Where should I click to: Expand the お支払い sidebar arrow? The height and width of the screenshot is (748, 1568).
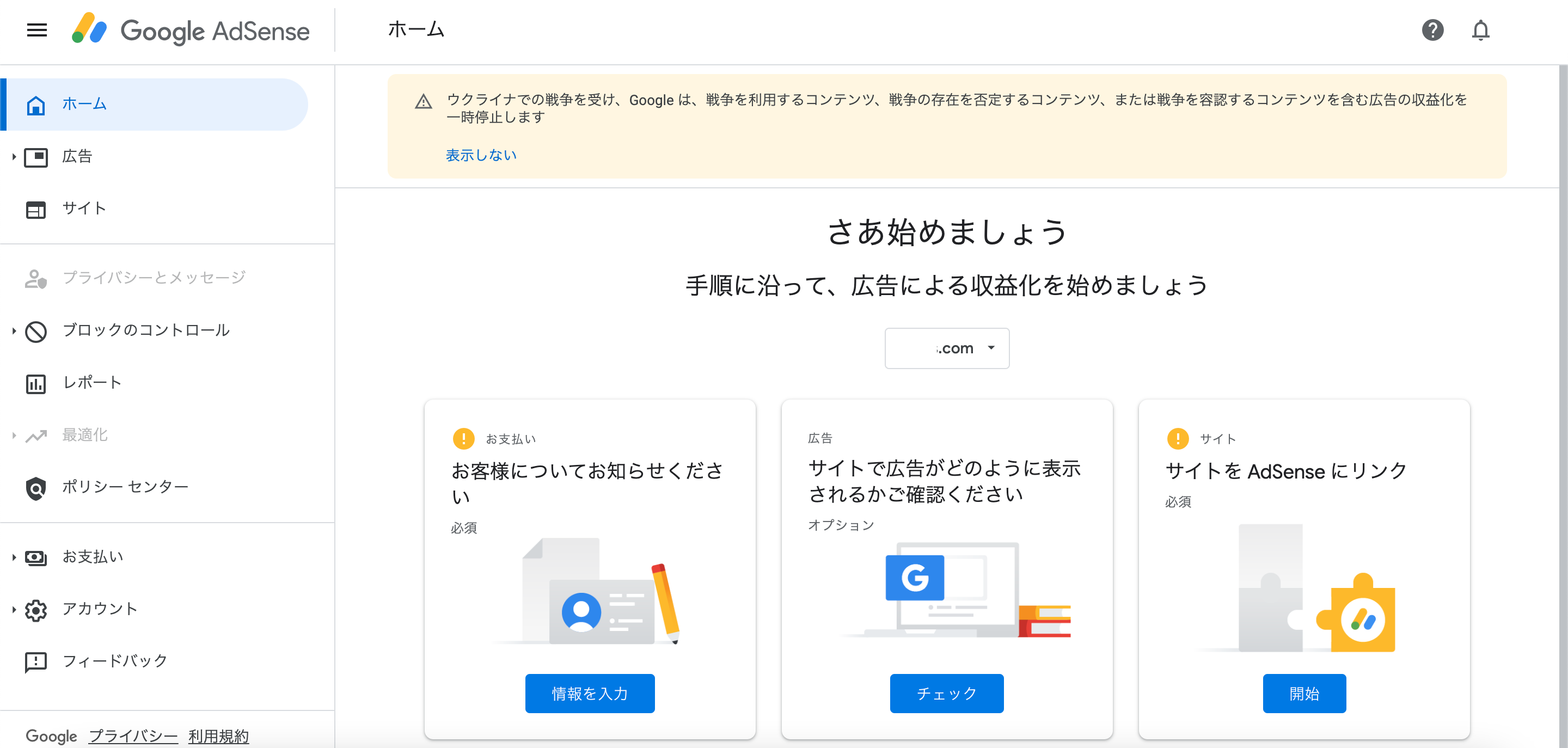14,557
